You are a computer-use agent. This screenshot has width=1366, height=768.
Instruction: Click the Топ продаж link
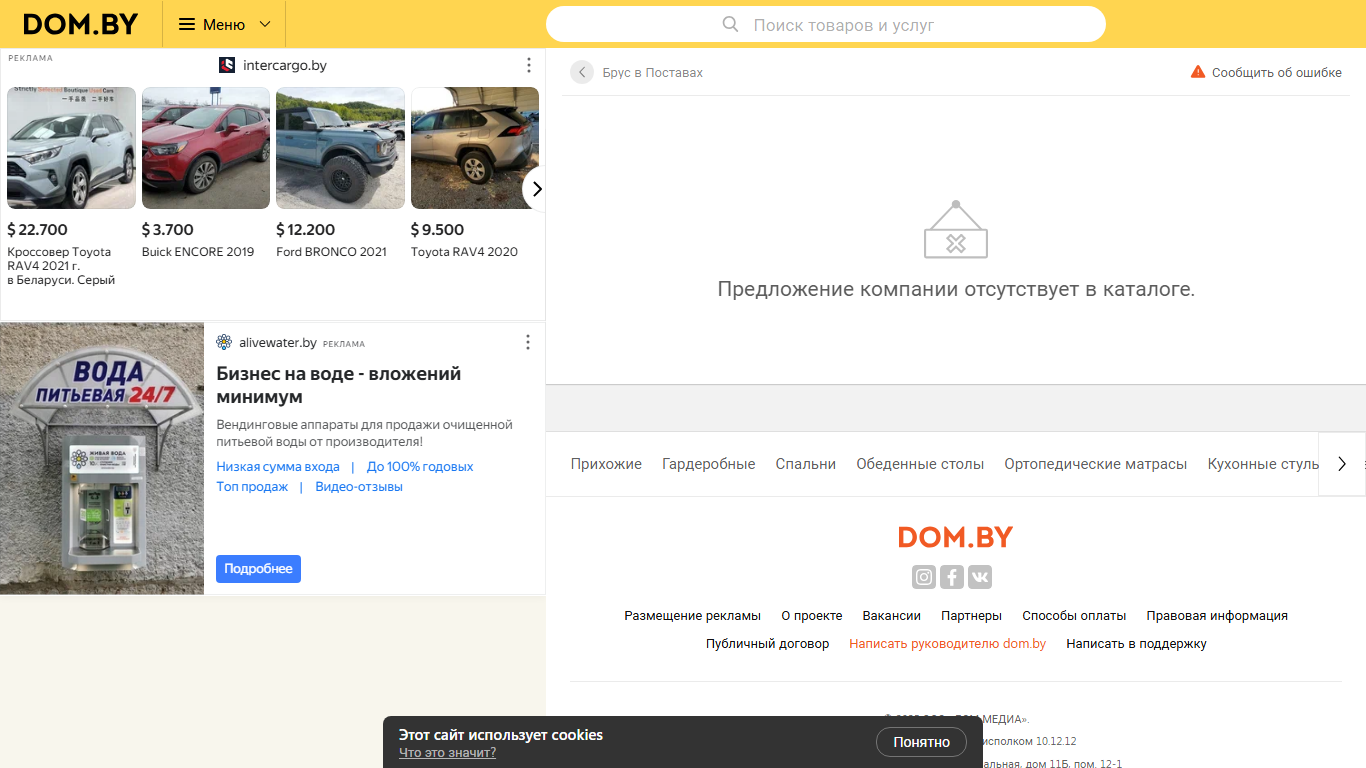[252, 487]
